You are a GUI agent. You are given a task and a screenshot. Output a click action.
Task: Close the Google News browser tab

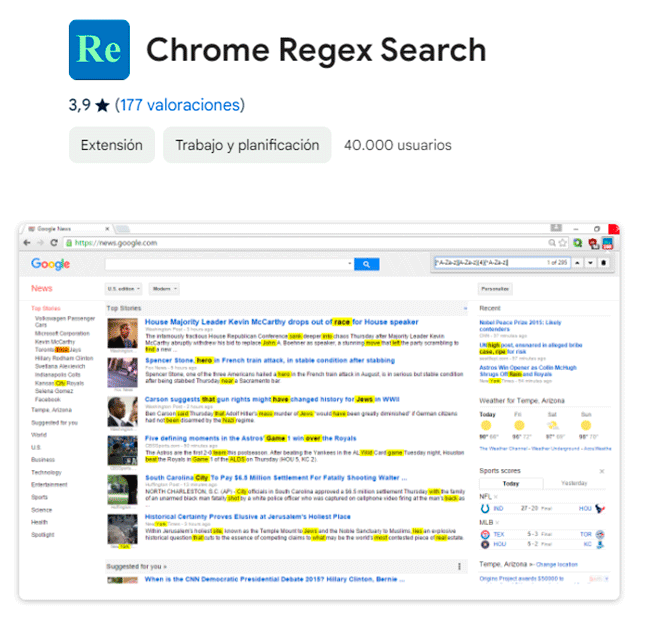point(107,229)
